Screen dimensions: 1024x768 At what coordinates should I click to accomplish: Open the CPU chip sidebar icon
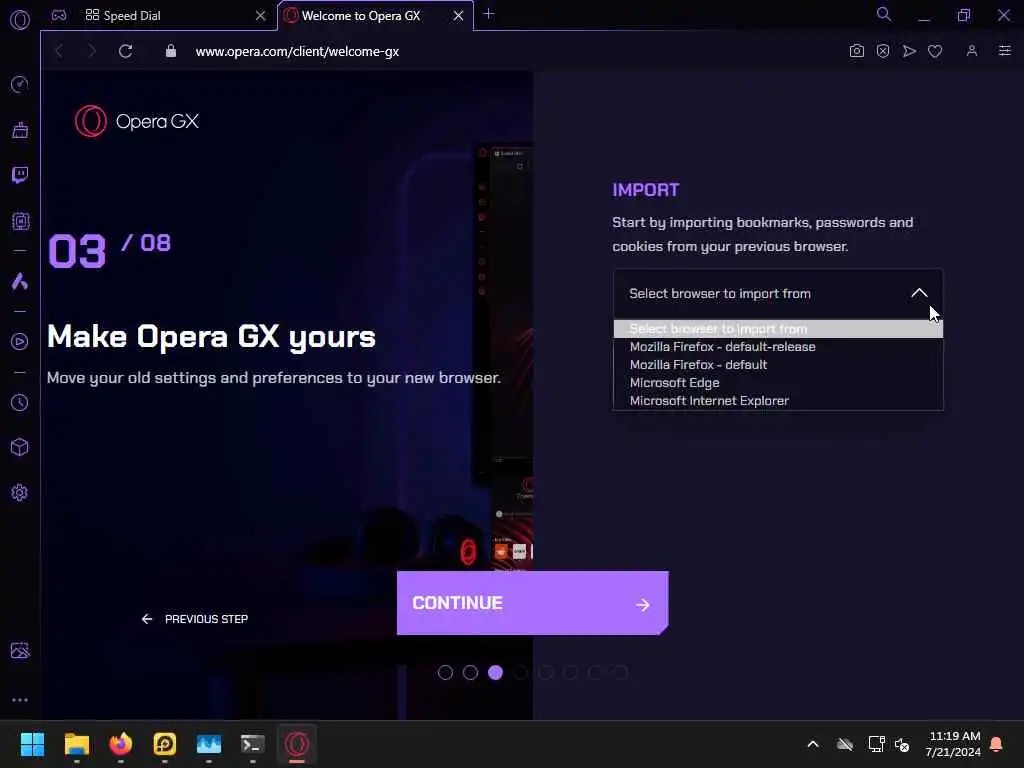point(20,221)
